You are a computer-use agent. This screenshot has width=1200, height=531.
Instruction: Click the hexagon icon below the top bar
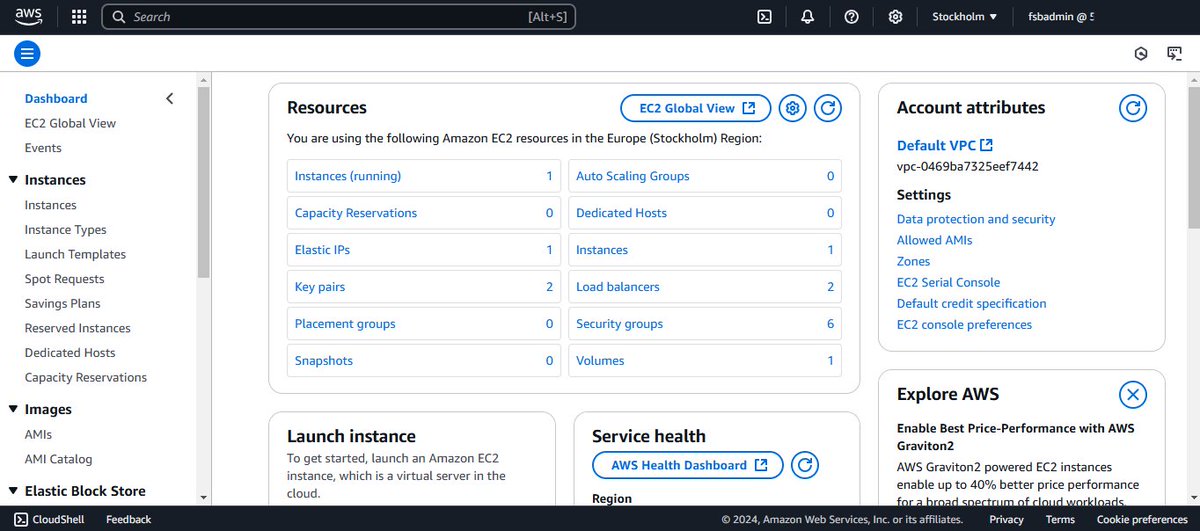1141,54
